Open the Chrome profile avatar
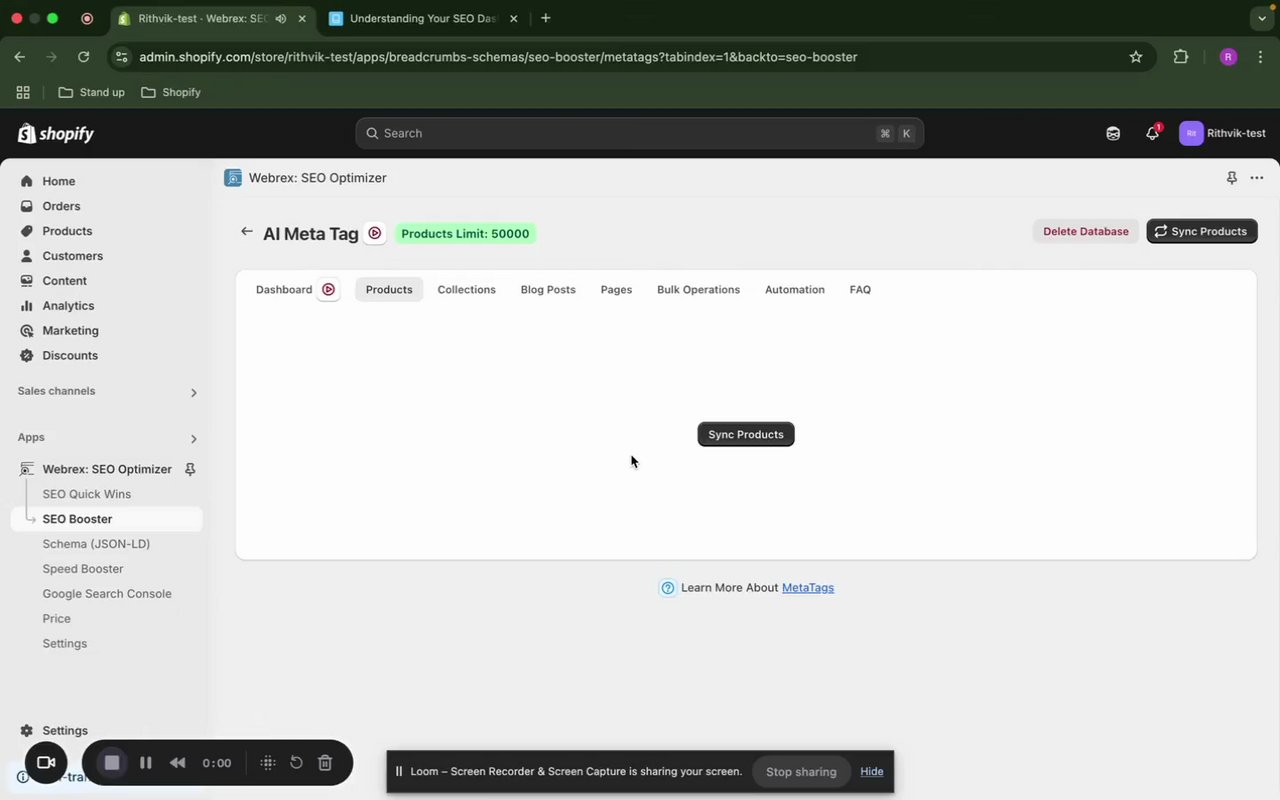The width and height of the screenshot is (1280, 800). pyautogui.click(x=1228, y=57)
